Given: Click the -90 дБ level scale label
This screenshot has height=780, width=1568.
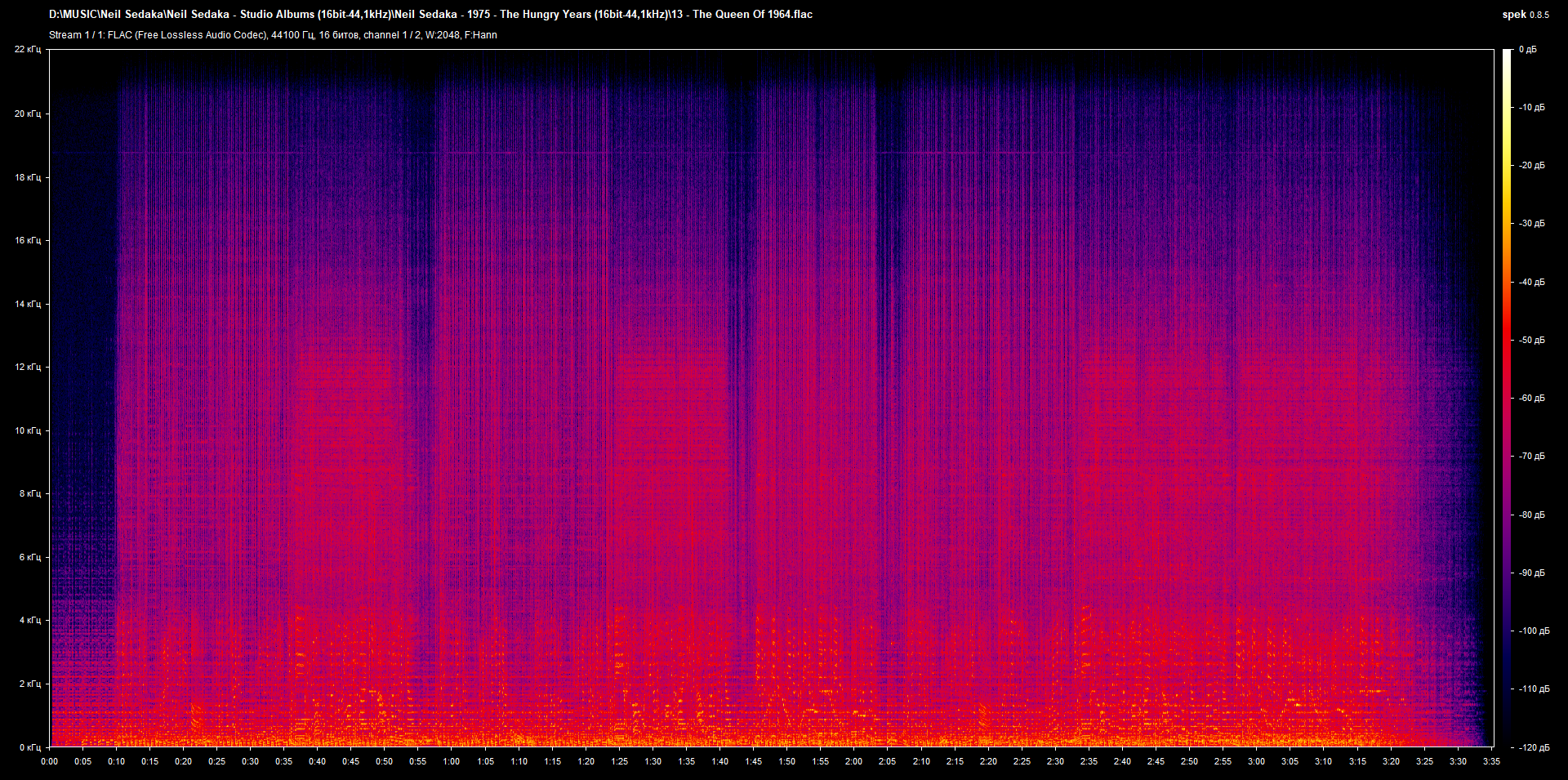Looking at the screenshot, I should click(1532, 573).
